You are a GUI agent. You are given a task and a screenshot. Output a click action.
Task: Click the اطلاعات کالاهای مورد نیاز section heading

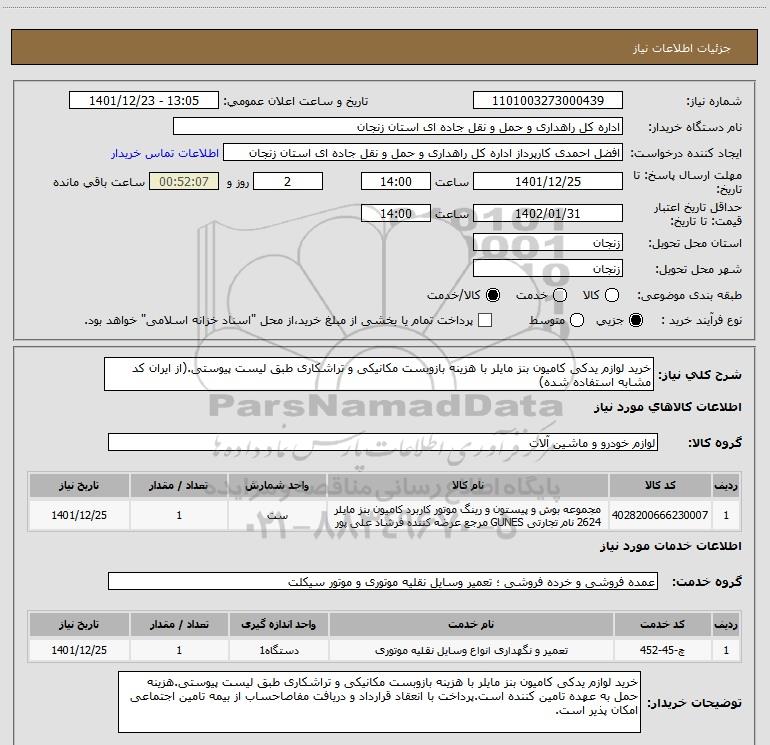pos(668,407)
